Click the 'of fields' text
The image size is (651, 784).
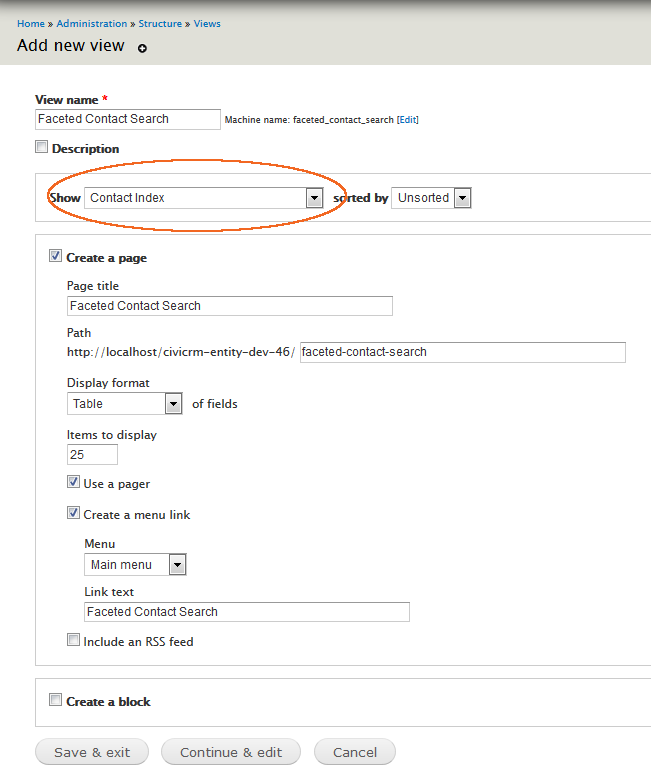tap(215, 404)
